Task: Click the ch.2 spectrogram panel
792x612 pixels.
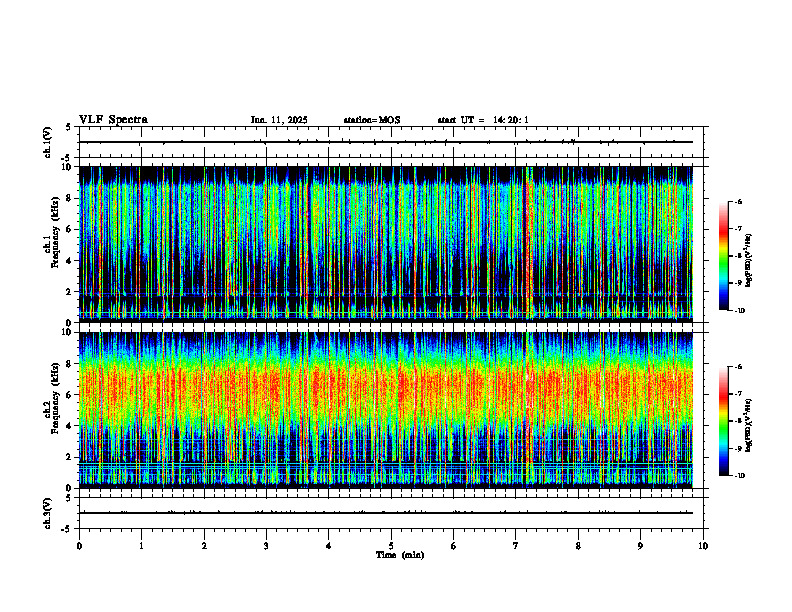Action: 386,410
